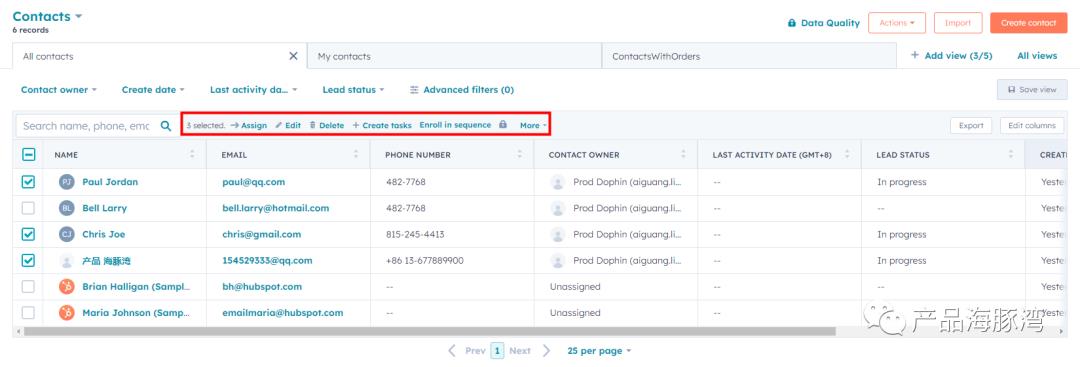
Task: Click avatar icon for 产品 海豚湾 contact
Action: (67, 260)
